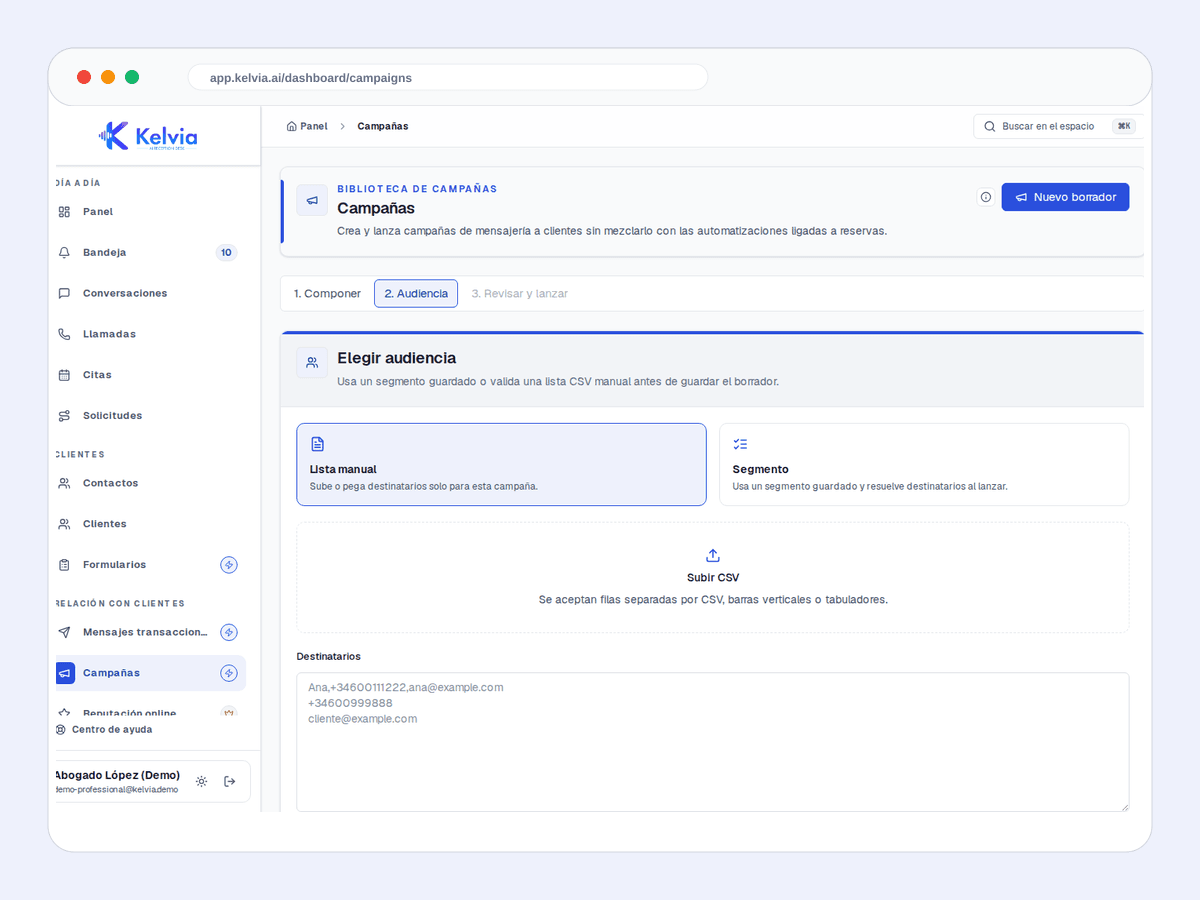Open Citas calendar icon
Viewport: 1200px width, 900px height.
(x=64, y=375)
